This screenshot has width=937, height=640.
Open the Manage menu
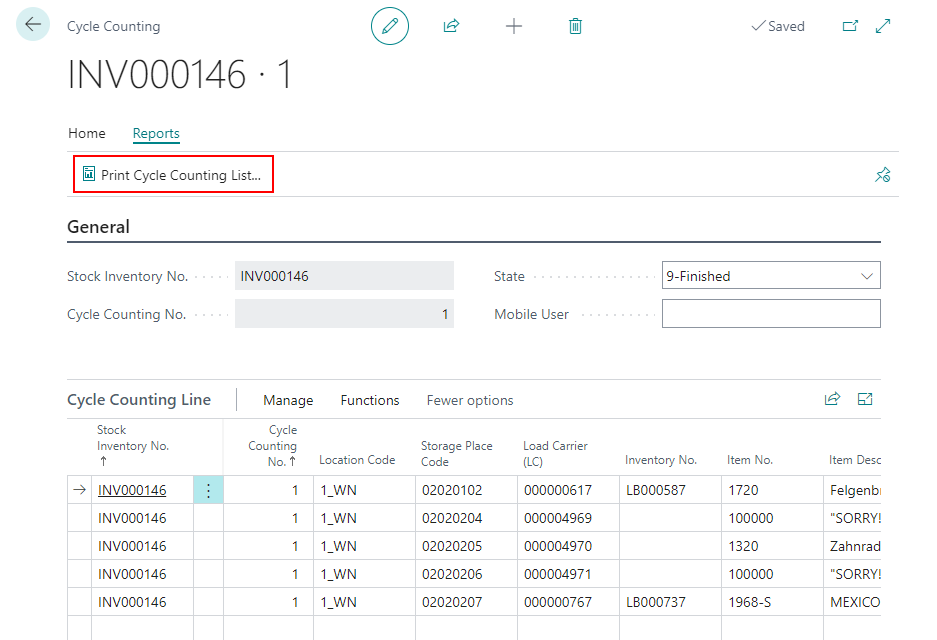point(288,400)
